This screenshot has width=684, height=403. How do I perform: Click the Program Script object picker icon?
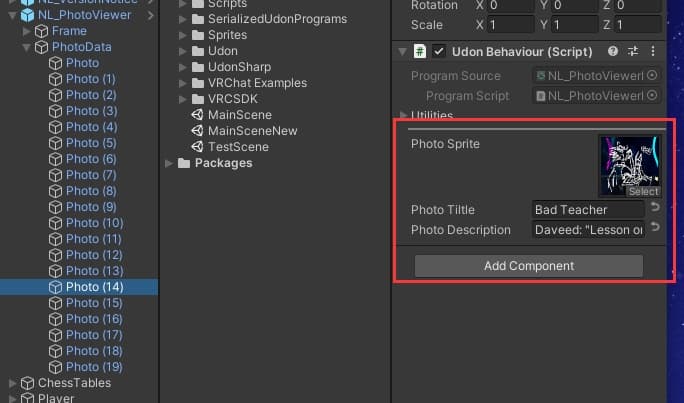(652, 96)
